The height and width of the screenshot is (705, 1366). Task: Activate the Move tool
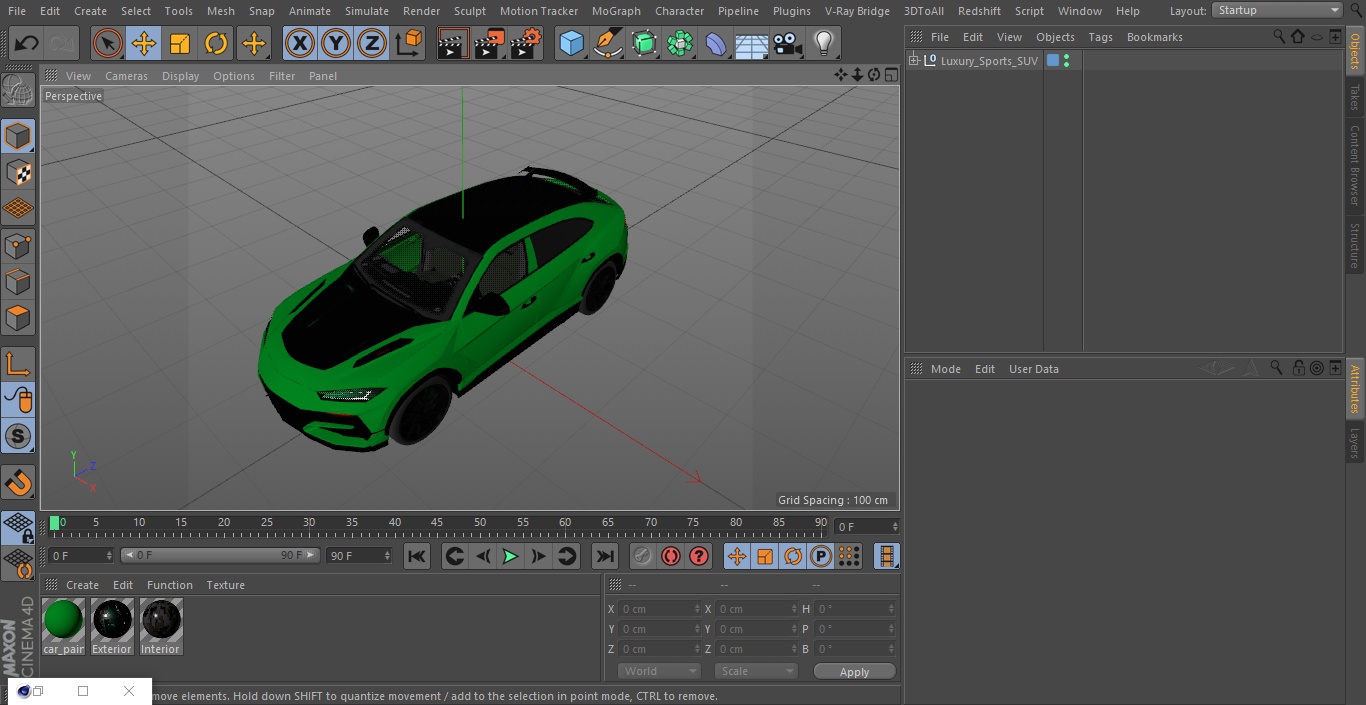point(144,44)
